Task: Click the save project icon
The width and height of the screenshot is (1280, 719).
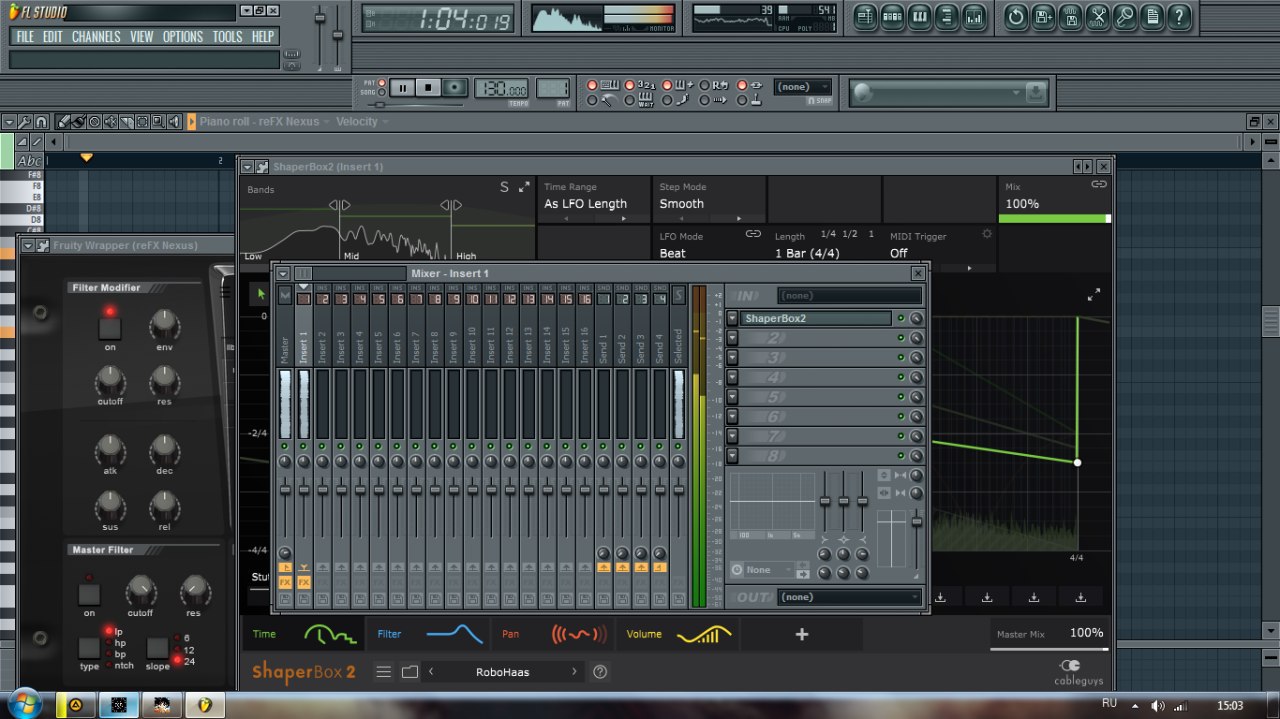Action: click(x=1043, y=16)
